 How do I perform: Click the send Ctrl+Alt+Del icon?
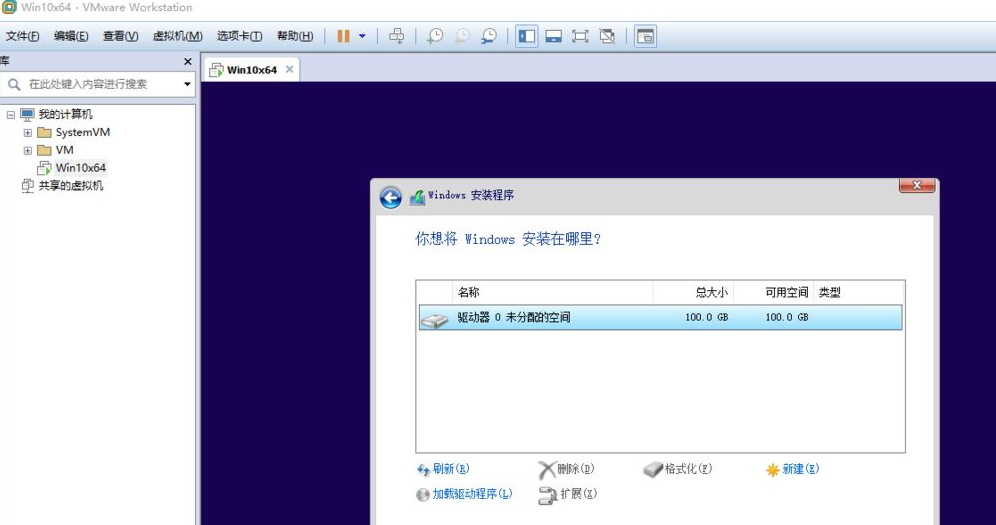[396, 36]
